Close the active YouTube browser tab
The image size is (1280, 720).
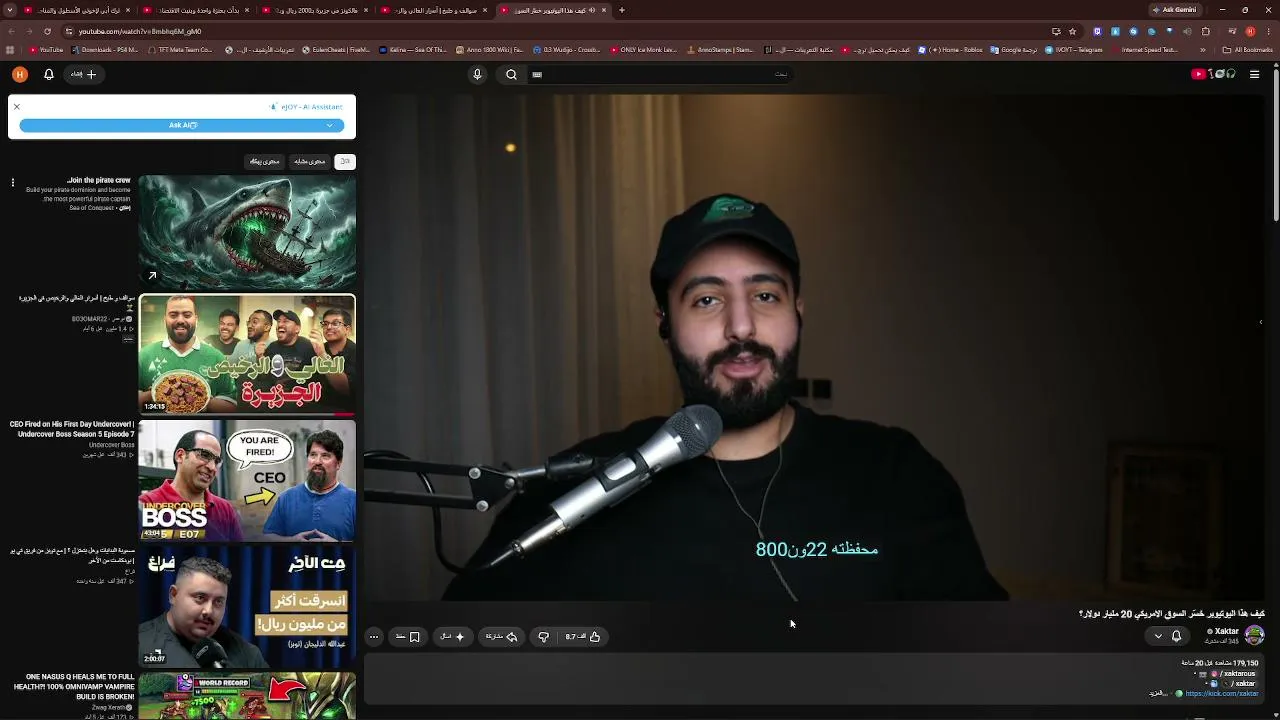604,10
